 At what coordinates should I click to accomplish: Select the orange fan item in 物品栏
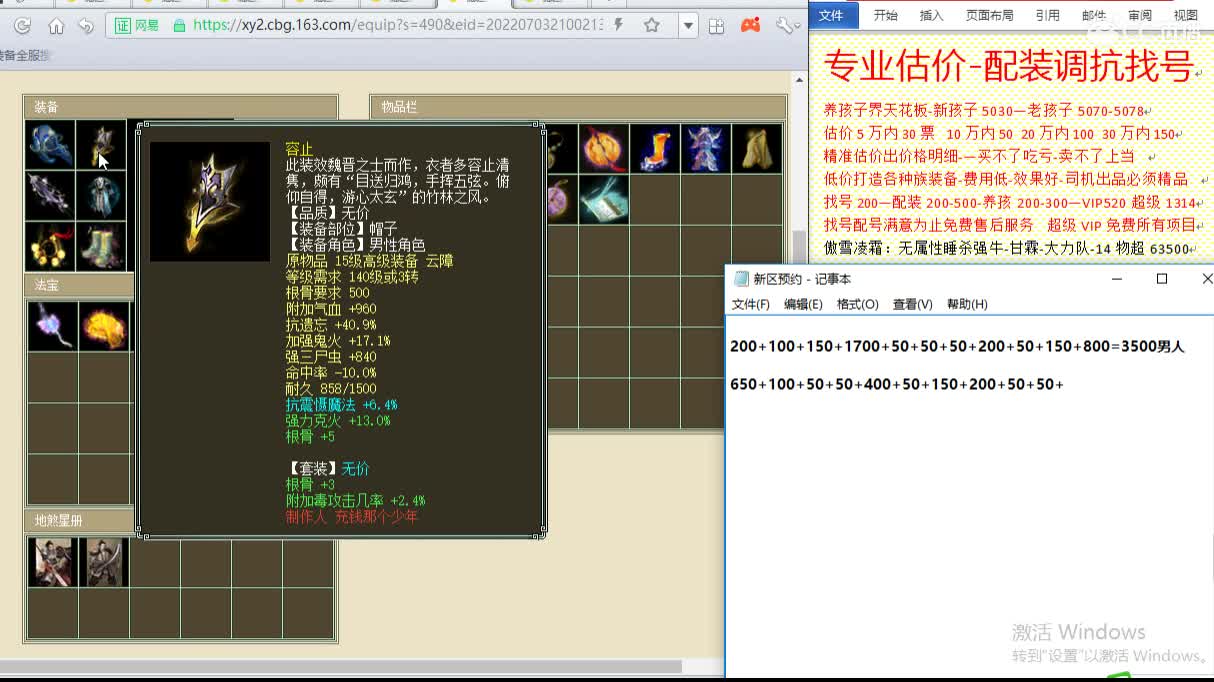pyautogui.click(x=603, y=148)
